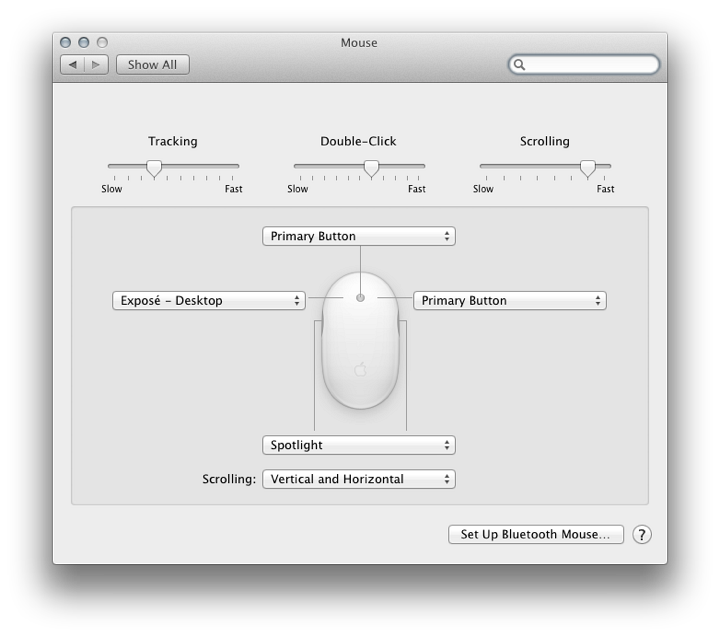Screen dimensions: 720x637
Task: Click Set Up Bluetooth Mouse button
Action: pos(535,535)
